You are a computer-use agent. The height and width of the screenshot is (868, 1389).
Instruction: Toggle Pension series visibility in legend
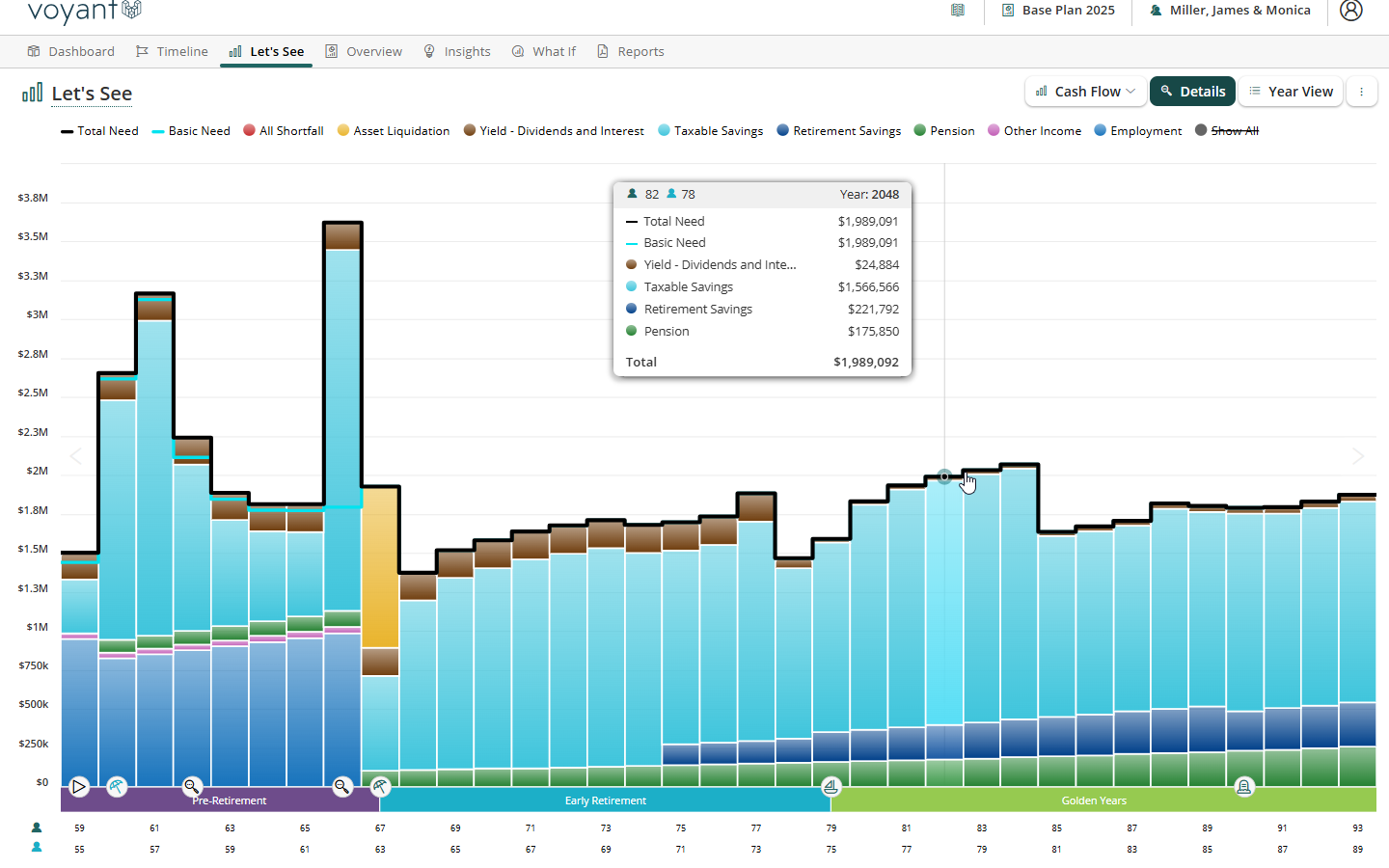[x=943, y=131]
